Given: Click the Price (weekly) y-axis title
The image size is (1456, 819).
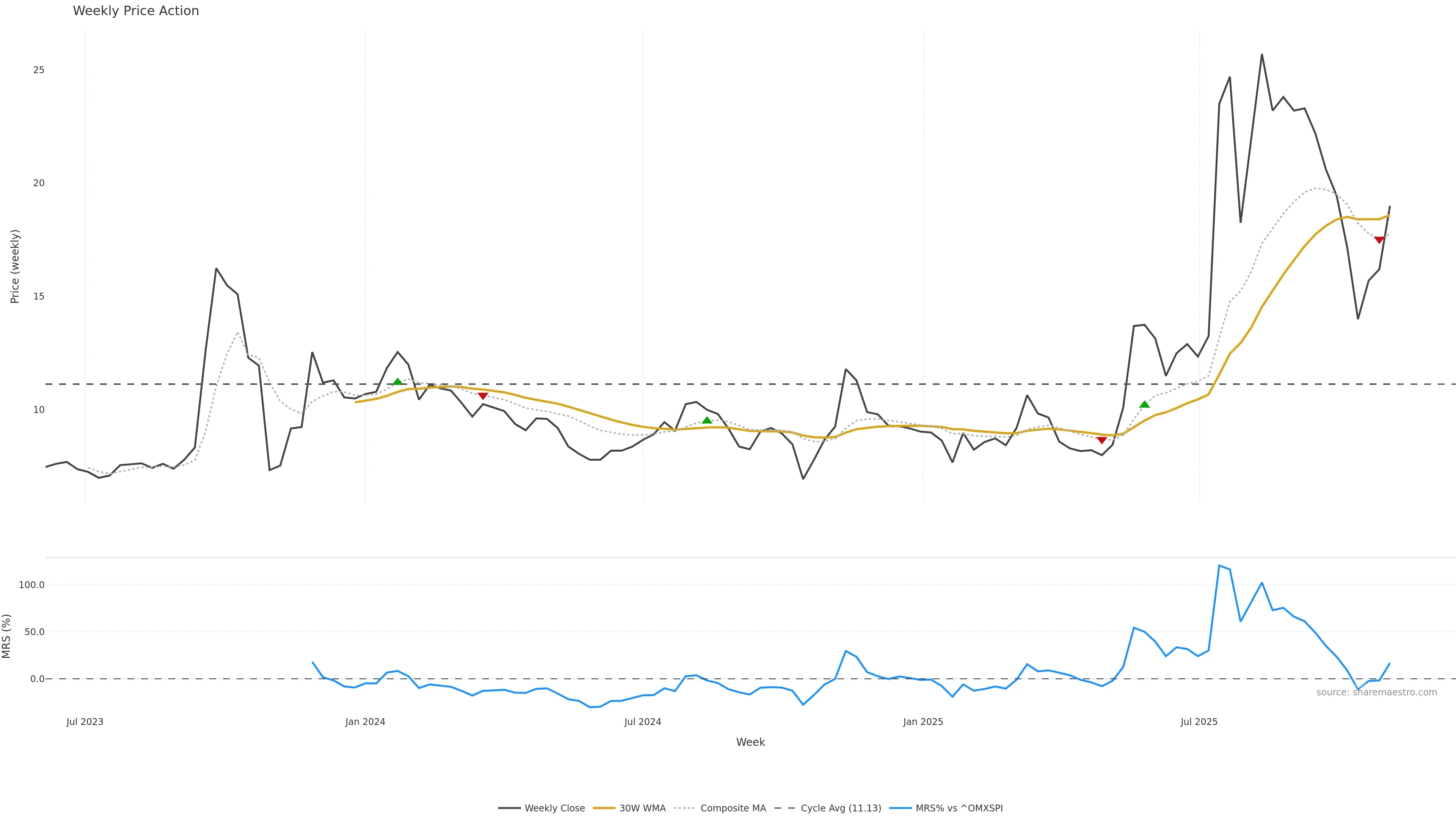Looking at the screenshot, I should pyautogui.click(x=15, y=266).
